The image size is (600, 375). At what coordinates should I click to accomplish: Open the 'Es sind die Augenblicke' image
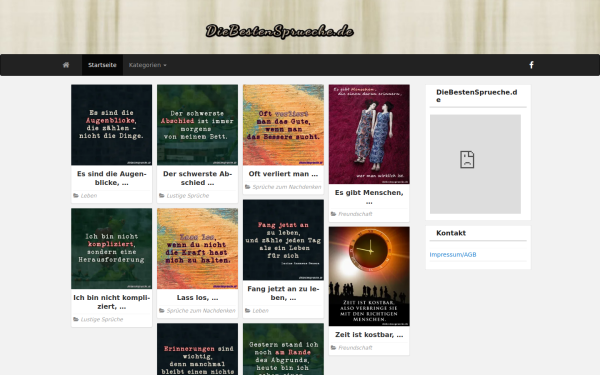[x=111, y=125]
